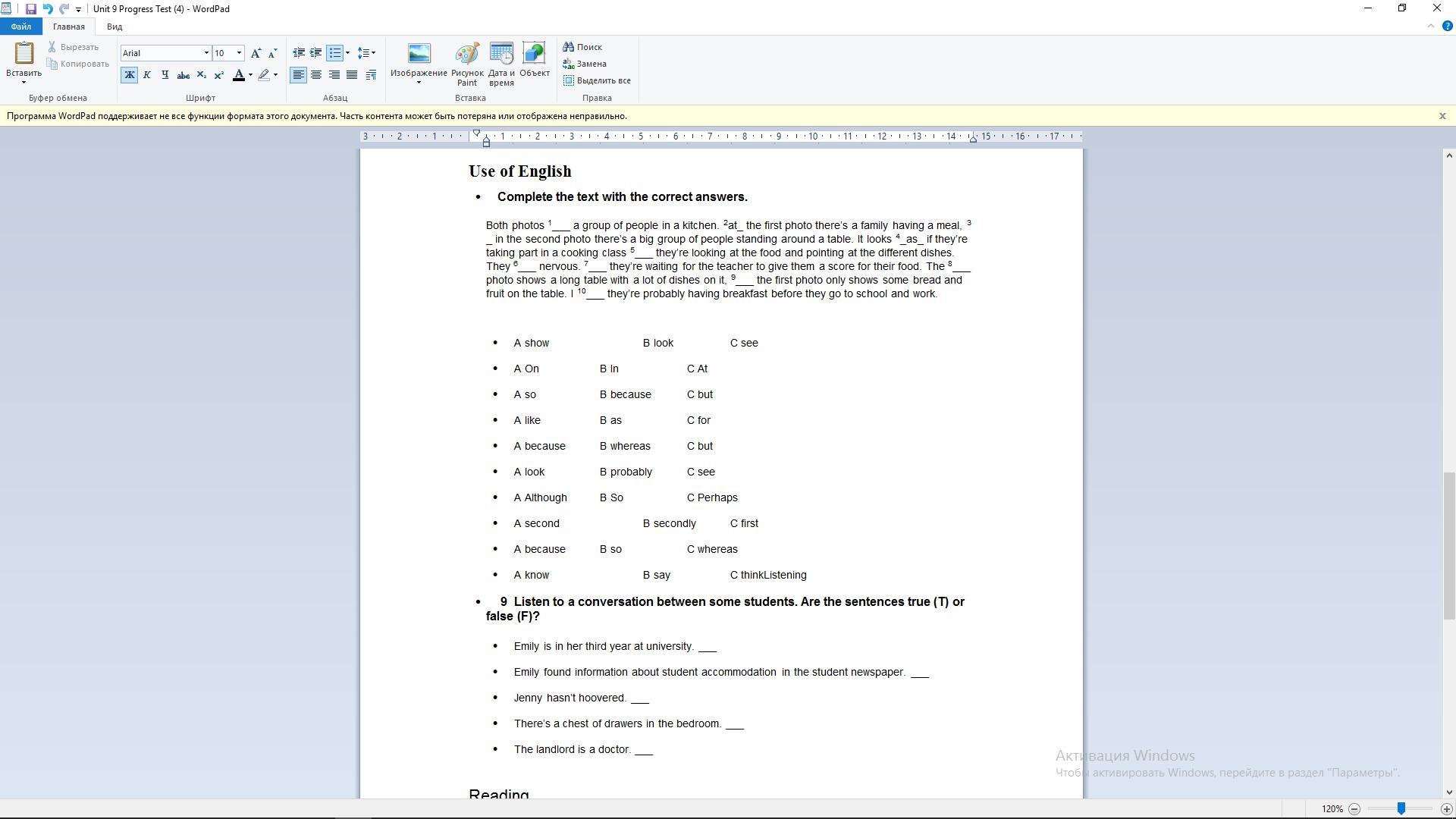This screenshot has height=819, width=1456.
Task: Click the font color A swatch
Action: click(239, 75)
